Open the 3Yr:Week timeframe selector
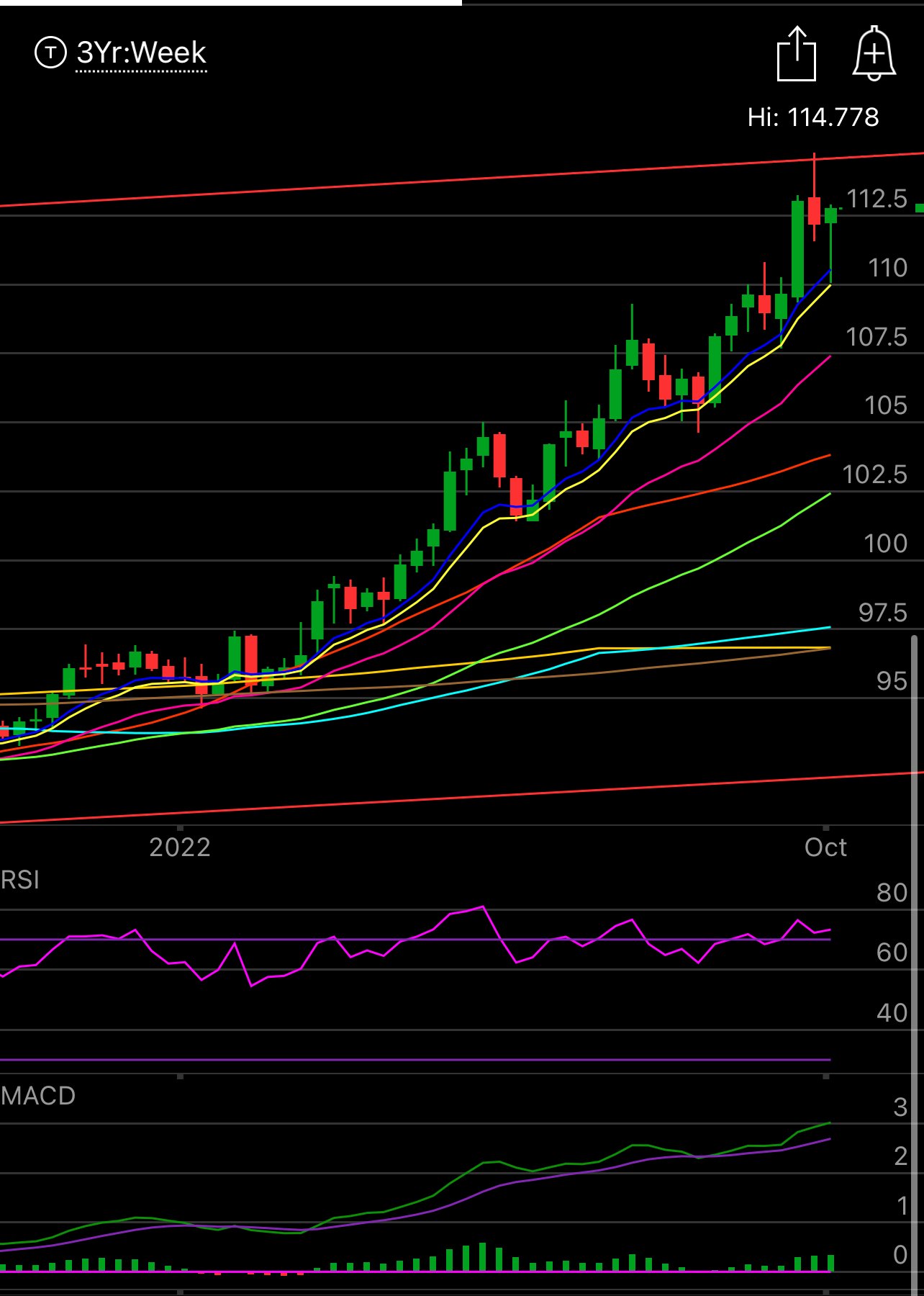The width and height of the screenshot is (924, 1296). coord(142,53)
